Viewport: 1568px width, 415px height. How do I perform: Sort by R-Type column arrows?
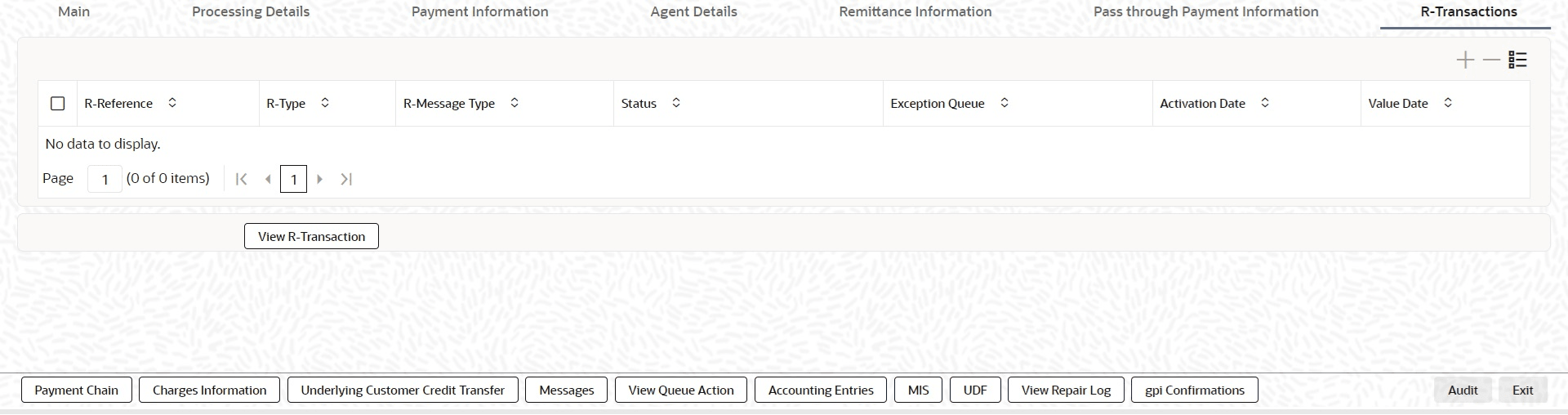point(325,103)
